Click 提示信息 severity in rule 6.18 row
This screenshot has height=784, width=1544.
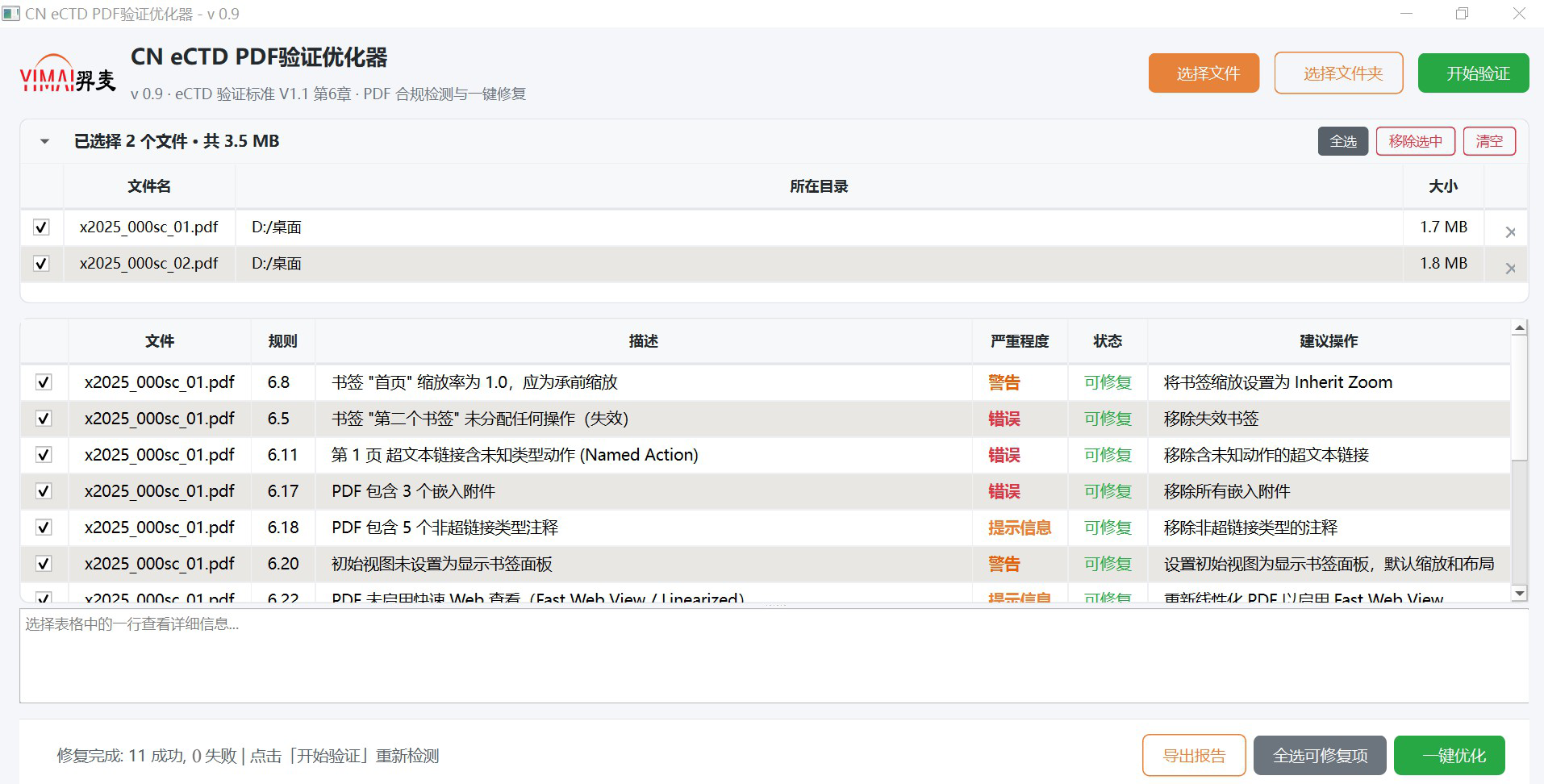(x=1020, y=528)
